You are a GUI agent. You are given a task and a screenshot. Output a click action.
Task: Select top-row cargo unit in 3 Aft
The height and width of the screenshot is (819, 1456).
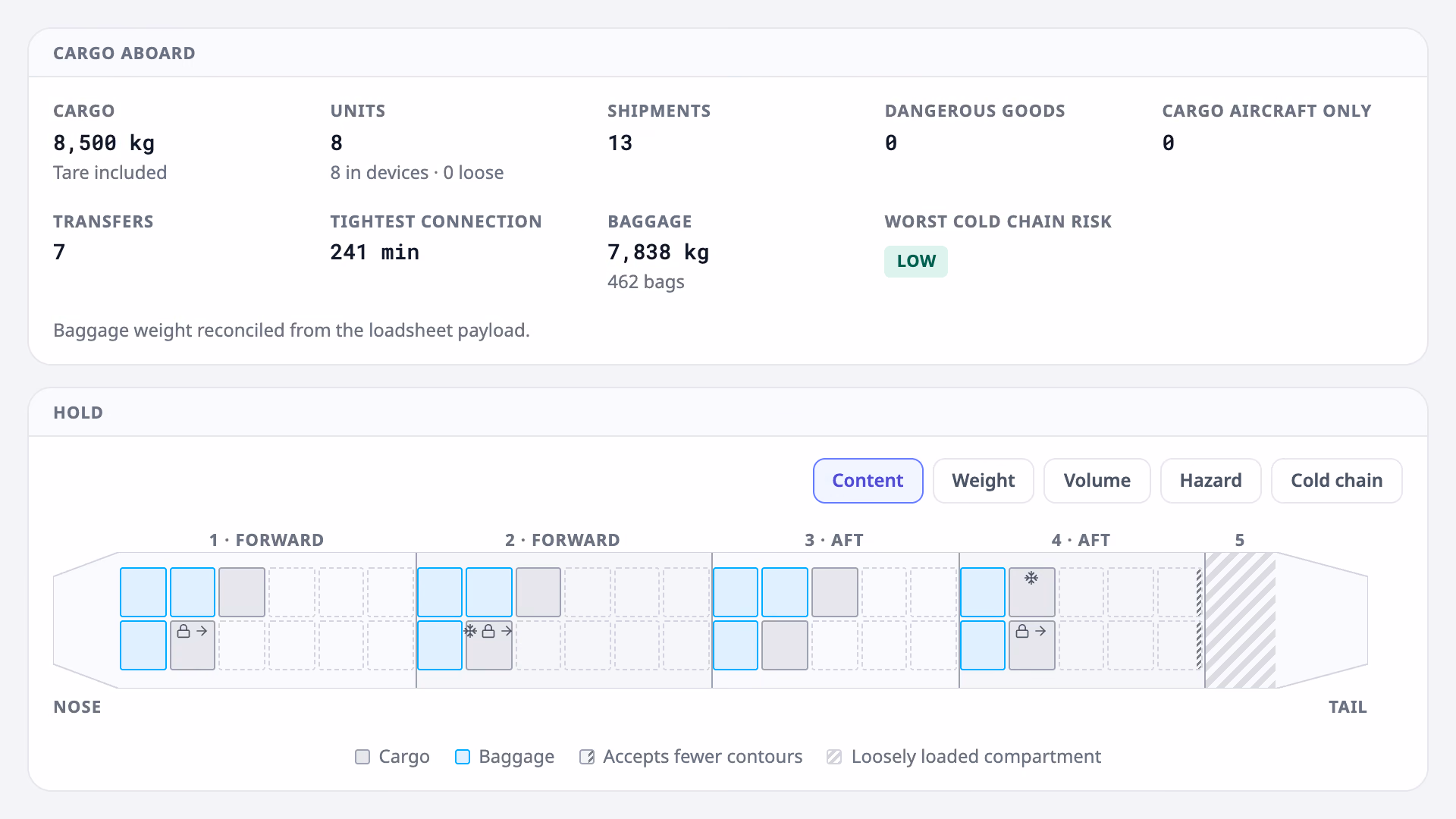(835, 592)
